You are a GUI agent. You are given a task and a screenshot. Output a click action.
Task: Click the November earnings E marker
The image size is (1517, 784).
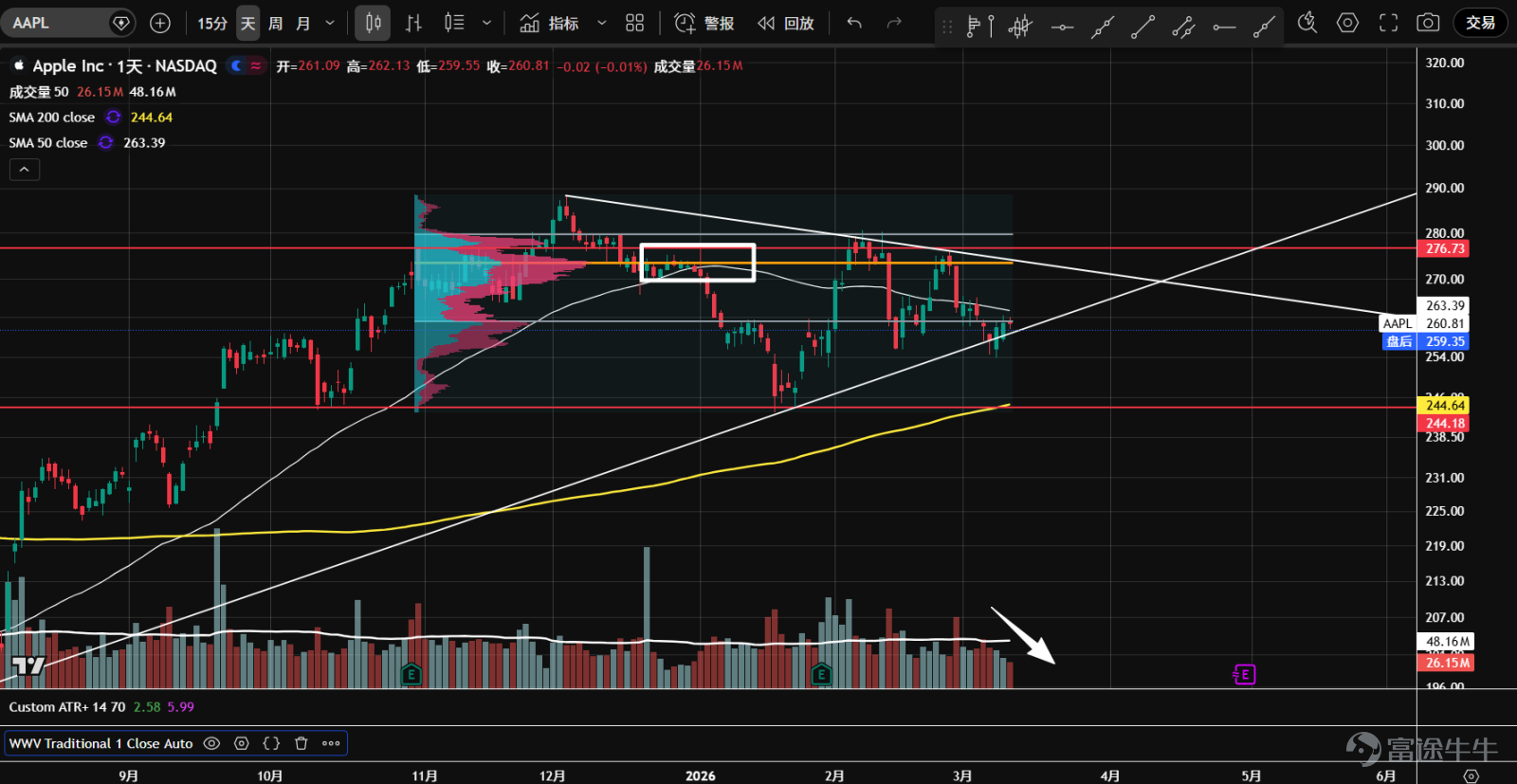pos(411,675)
